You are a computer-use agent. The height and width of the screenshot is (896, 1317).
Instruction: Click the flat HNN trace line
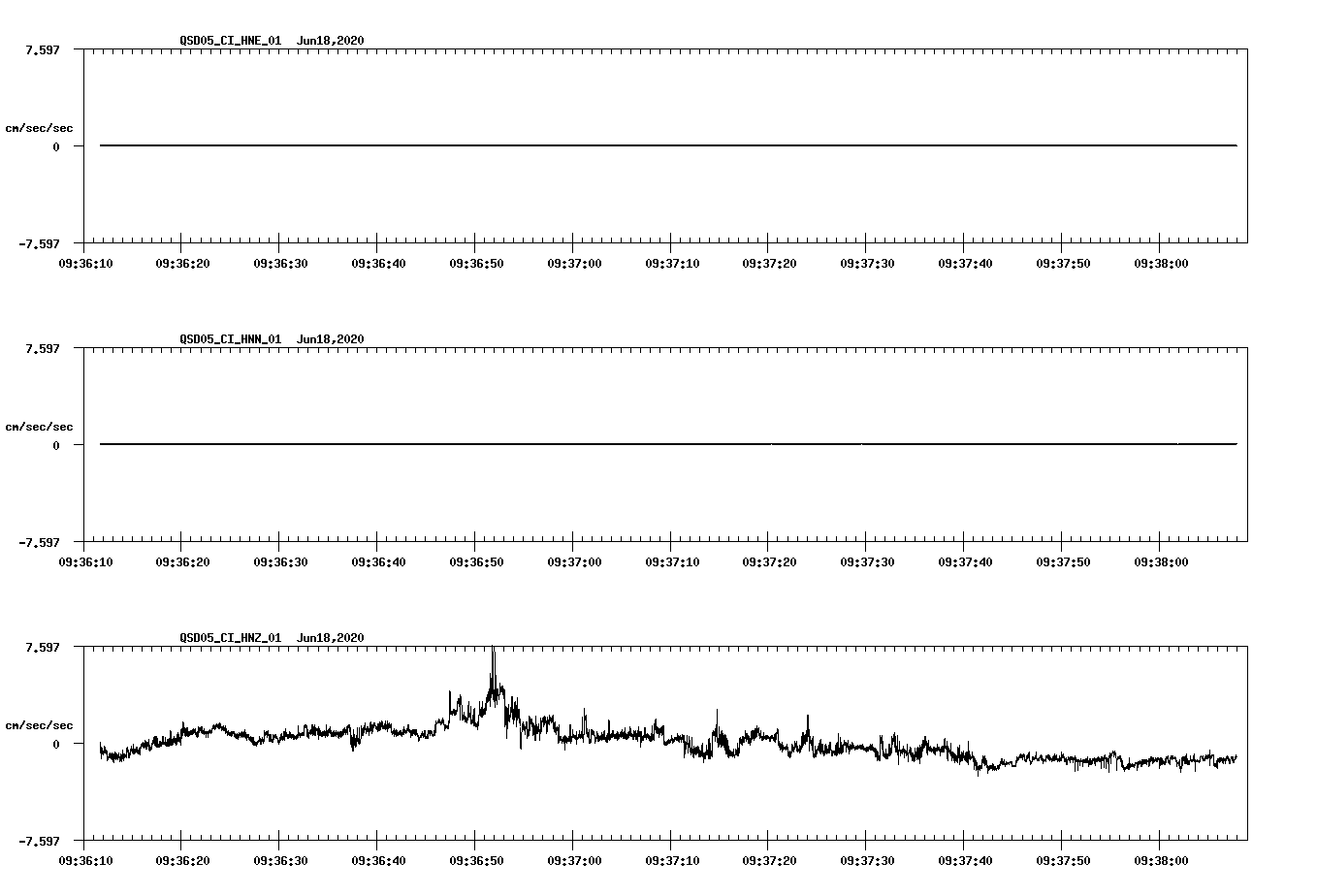[668, 444]
